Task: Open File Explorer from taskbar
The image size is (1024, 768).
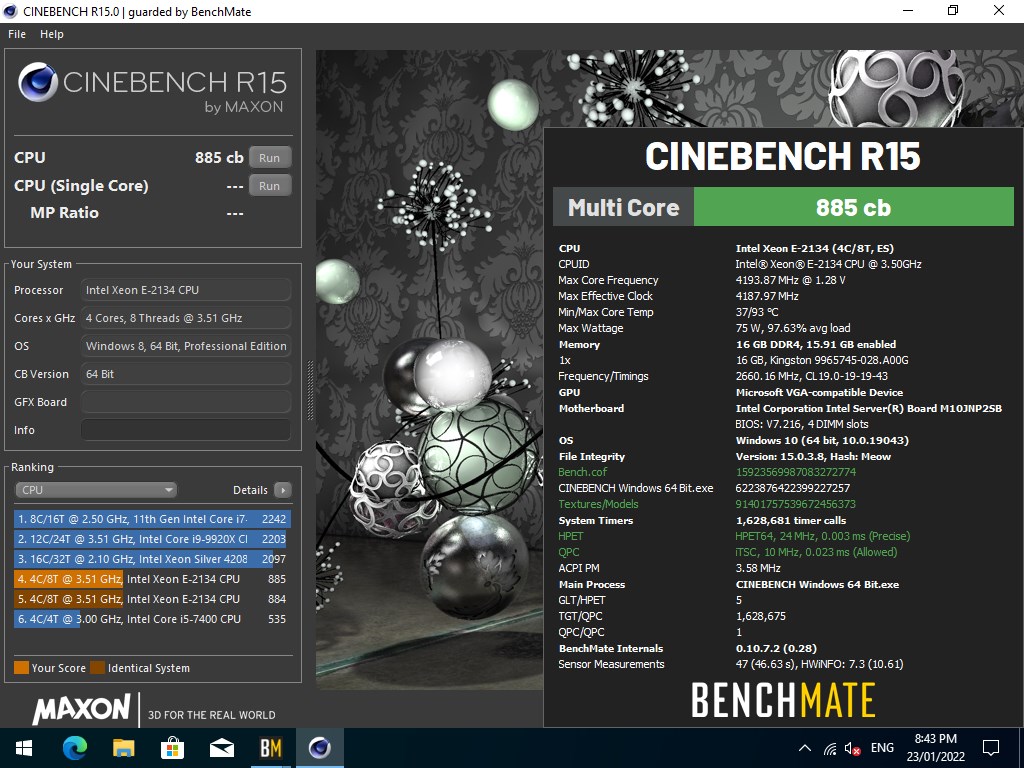Action: (123, 748)
